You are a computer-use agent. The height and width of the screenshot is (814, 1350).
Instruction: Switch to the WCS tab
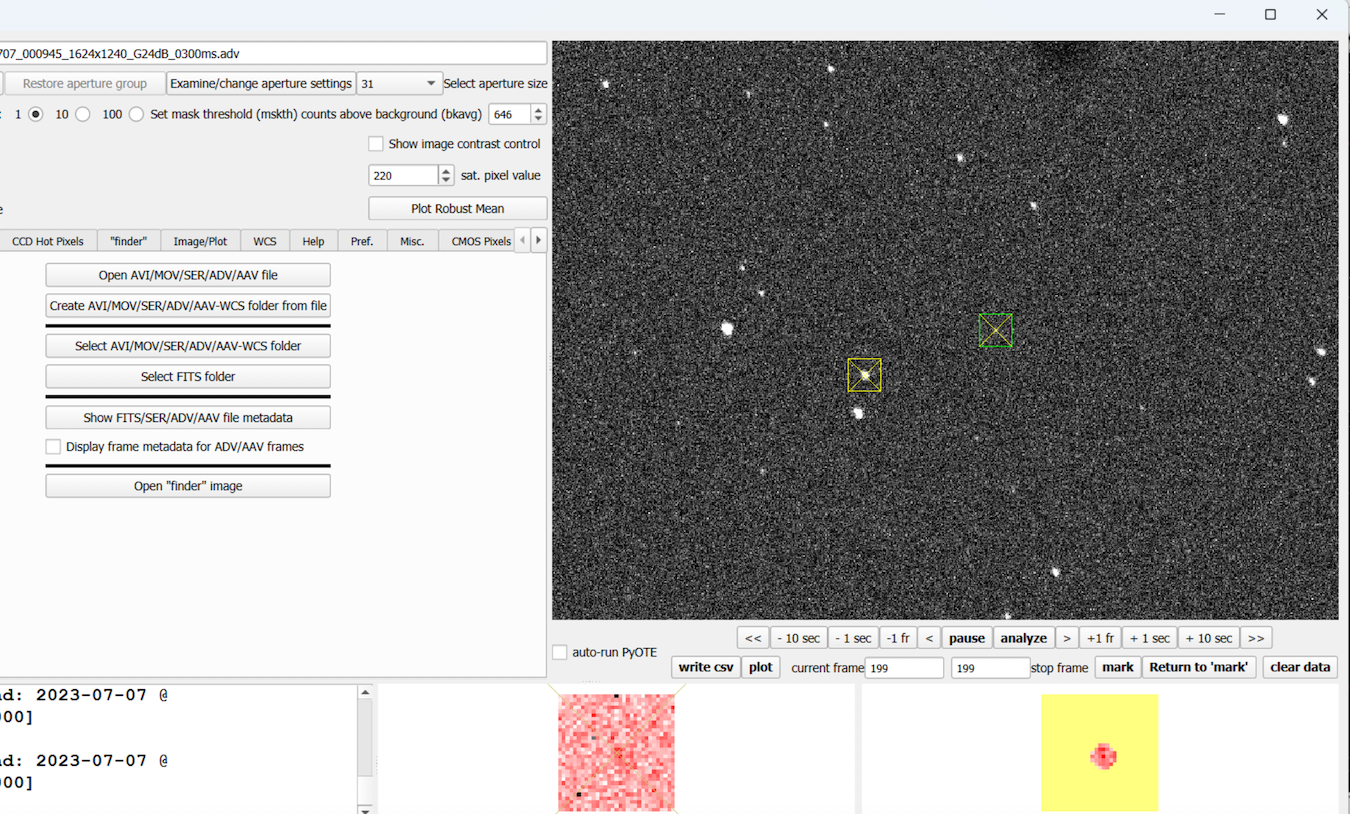point(264,241)
